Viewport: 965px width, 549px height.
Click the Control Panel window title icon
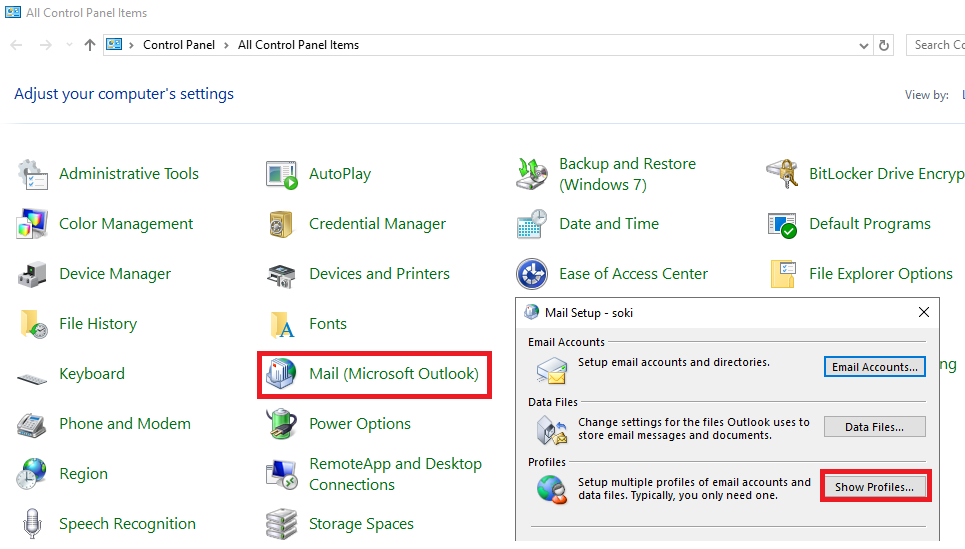(13, 12)
